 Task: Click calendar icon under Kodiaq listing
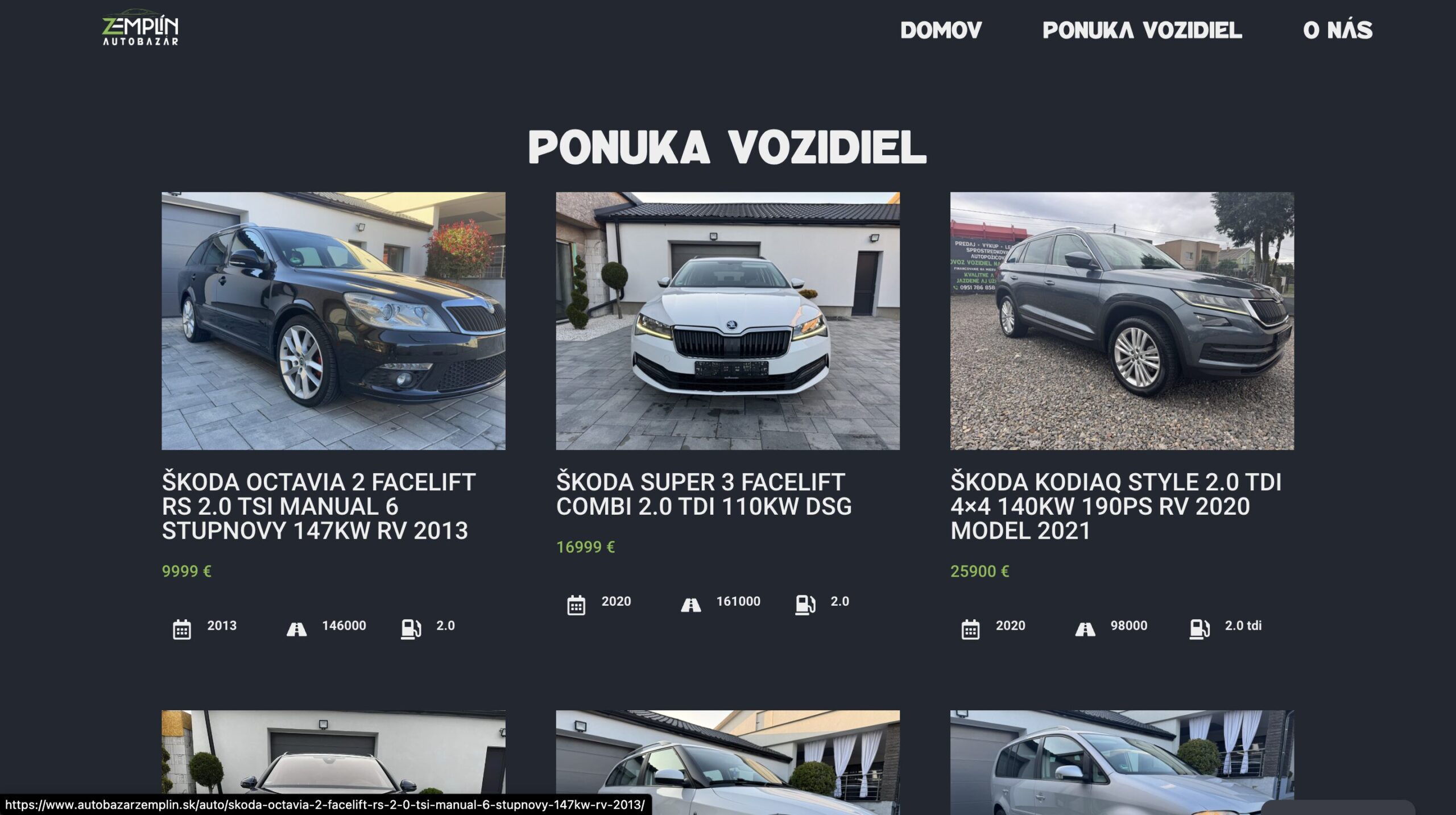coord(971,630)
